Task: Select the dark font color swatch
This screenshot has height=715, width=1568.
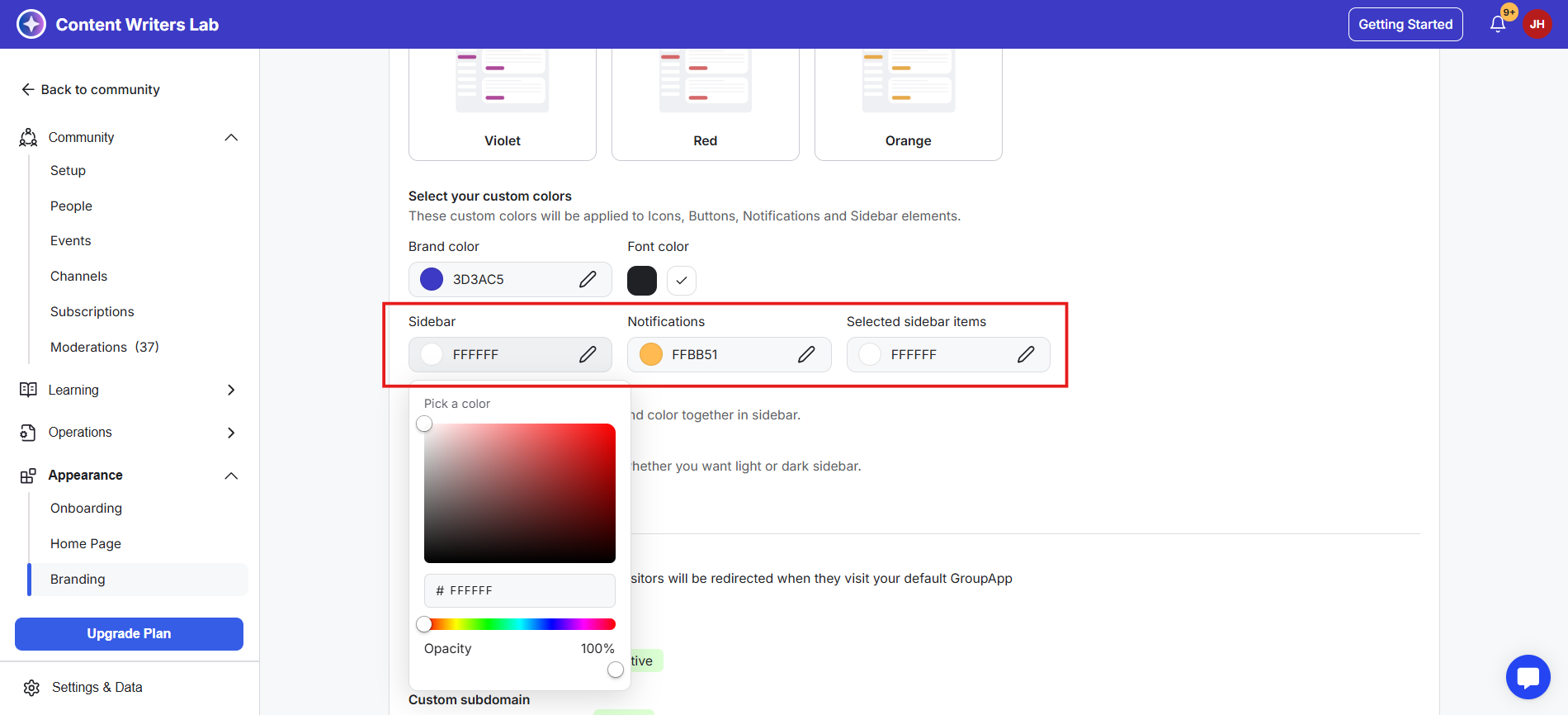Action: (642, 281)
